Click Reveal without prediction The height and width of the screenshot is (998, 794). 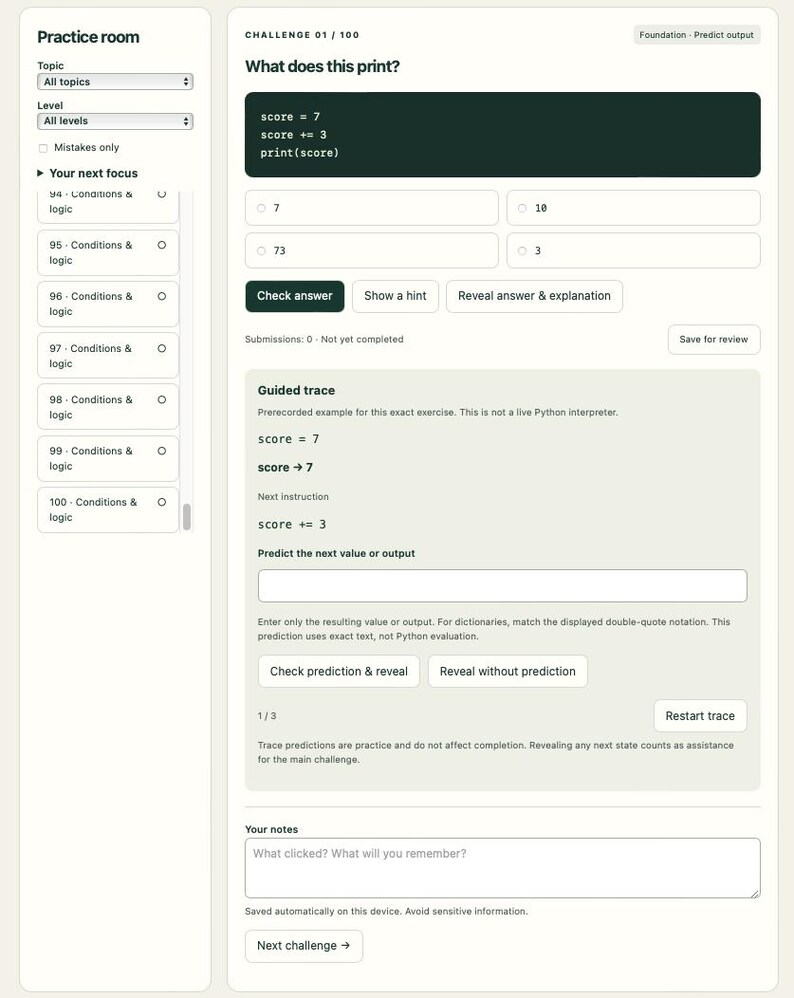507,671
